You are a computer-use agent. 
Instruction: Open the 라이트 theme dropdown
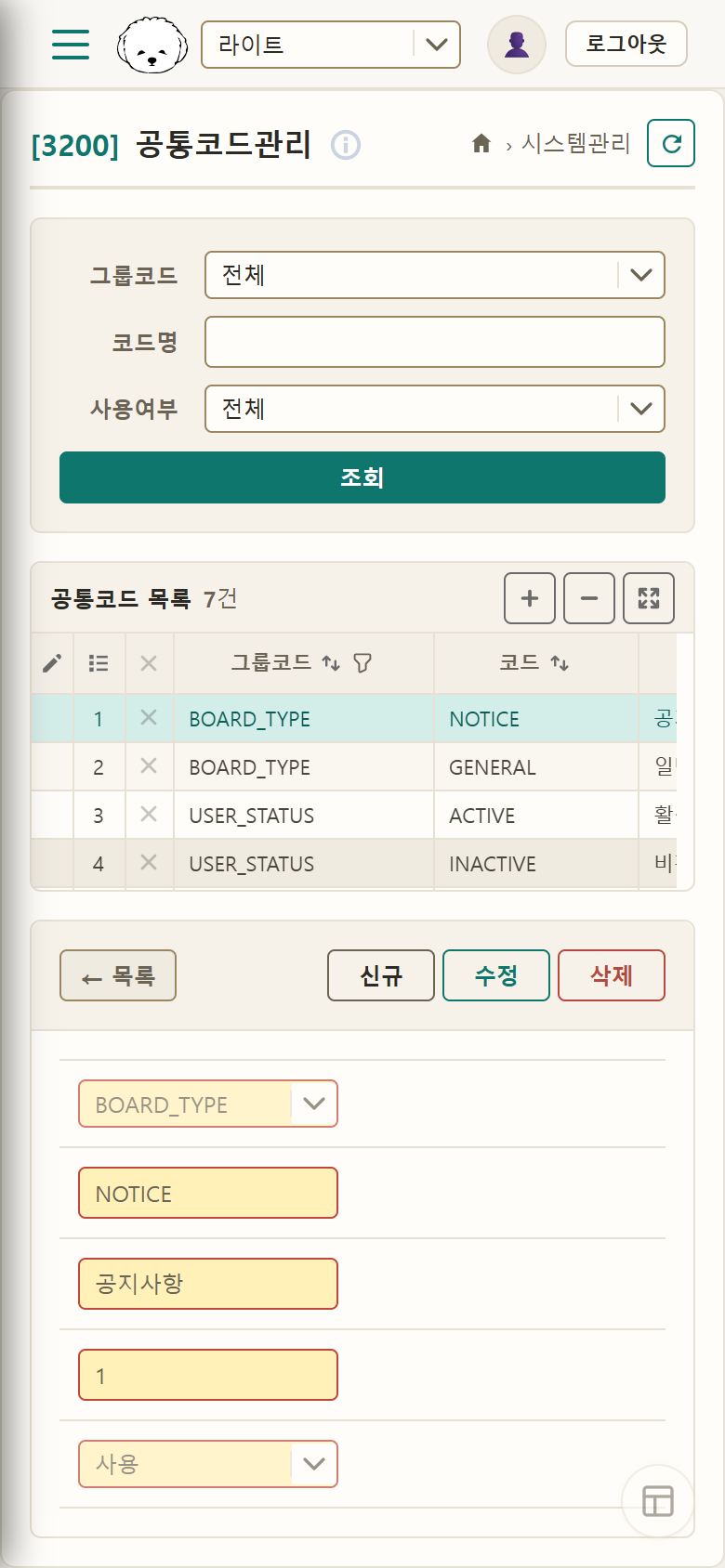(331, 45)
